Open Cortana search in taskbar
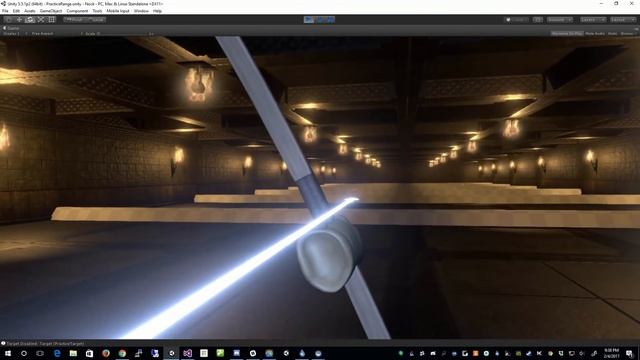The height and width of the screenshot is (360, 640). [x=24, y=353]
